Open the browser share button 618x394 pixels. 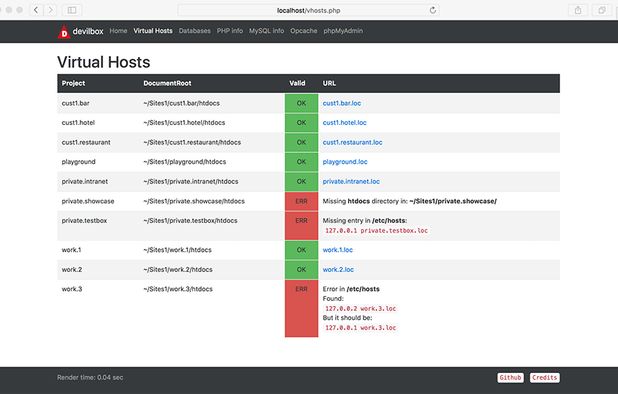pos(578,10)
